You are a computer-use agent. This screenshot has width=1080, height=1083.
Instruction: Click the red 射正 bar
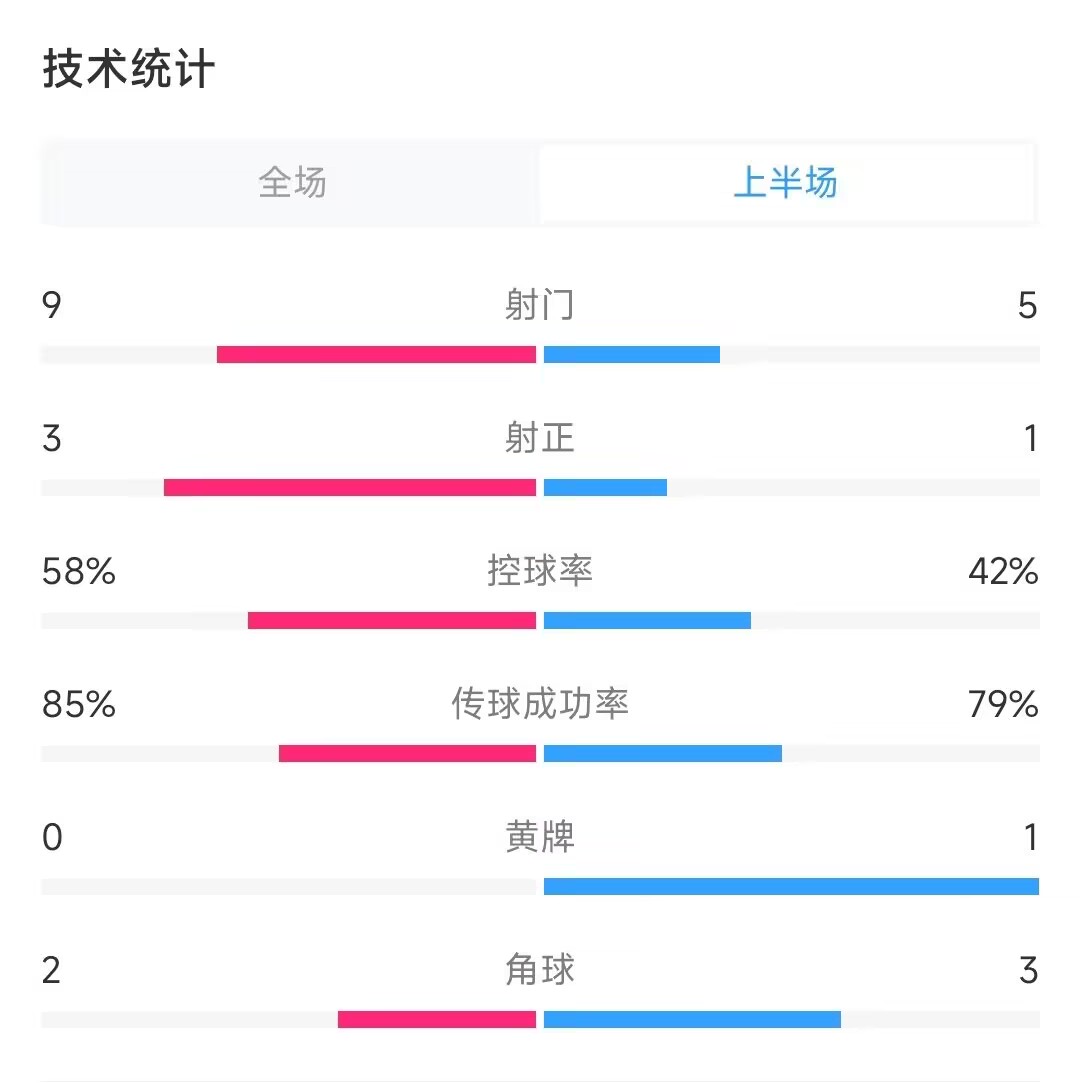350,488
